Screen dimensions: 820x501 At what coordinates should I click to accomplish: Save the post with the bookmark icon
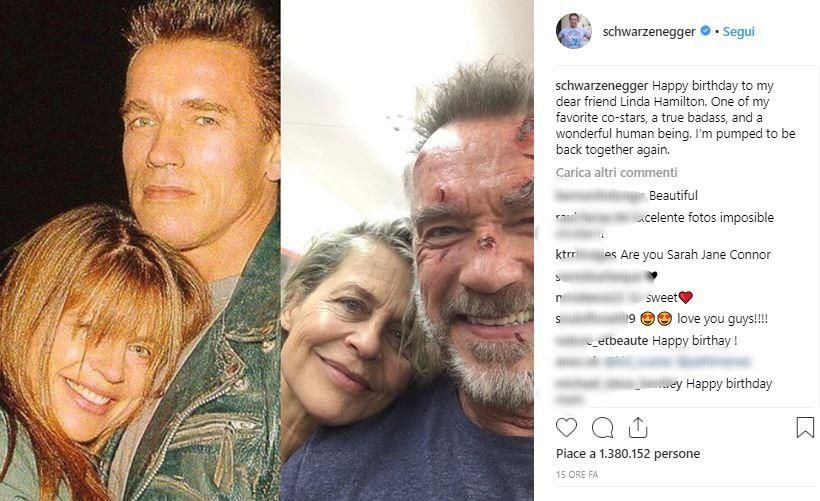(x=804, y=428)
